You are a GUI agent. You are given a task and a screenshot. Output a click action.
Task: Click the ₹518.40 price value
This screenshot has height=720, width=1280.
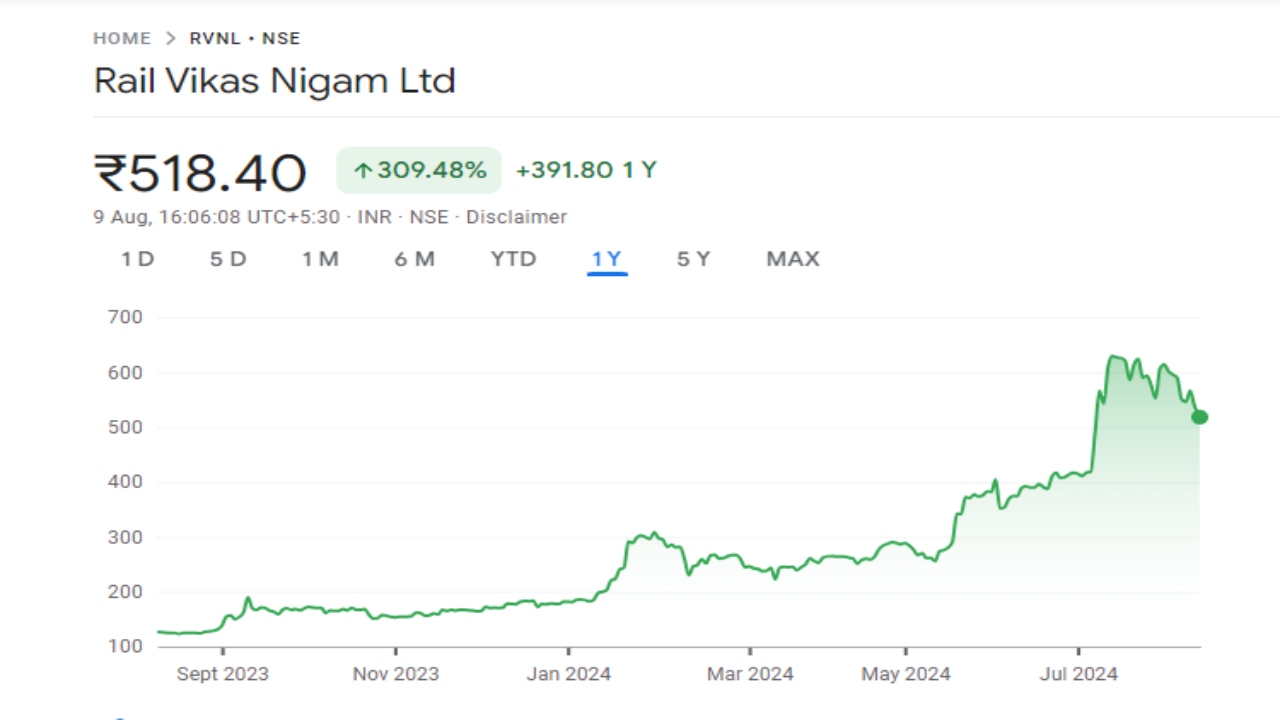point(200,173)
